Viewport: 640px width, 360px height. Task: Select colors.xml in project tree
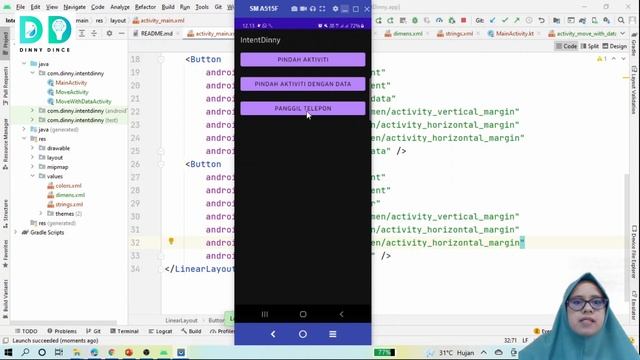(x=69, y=186)
